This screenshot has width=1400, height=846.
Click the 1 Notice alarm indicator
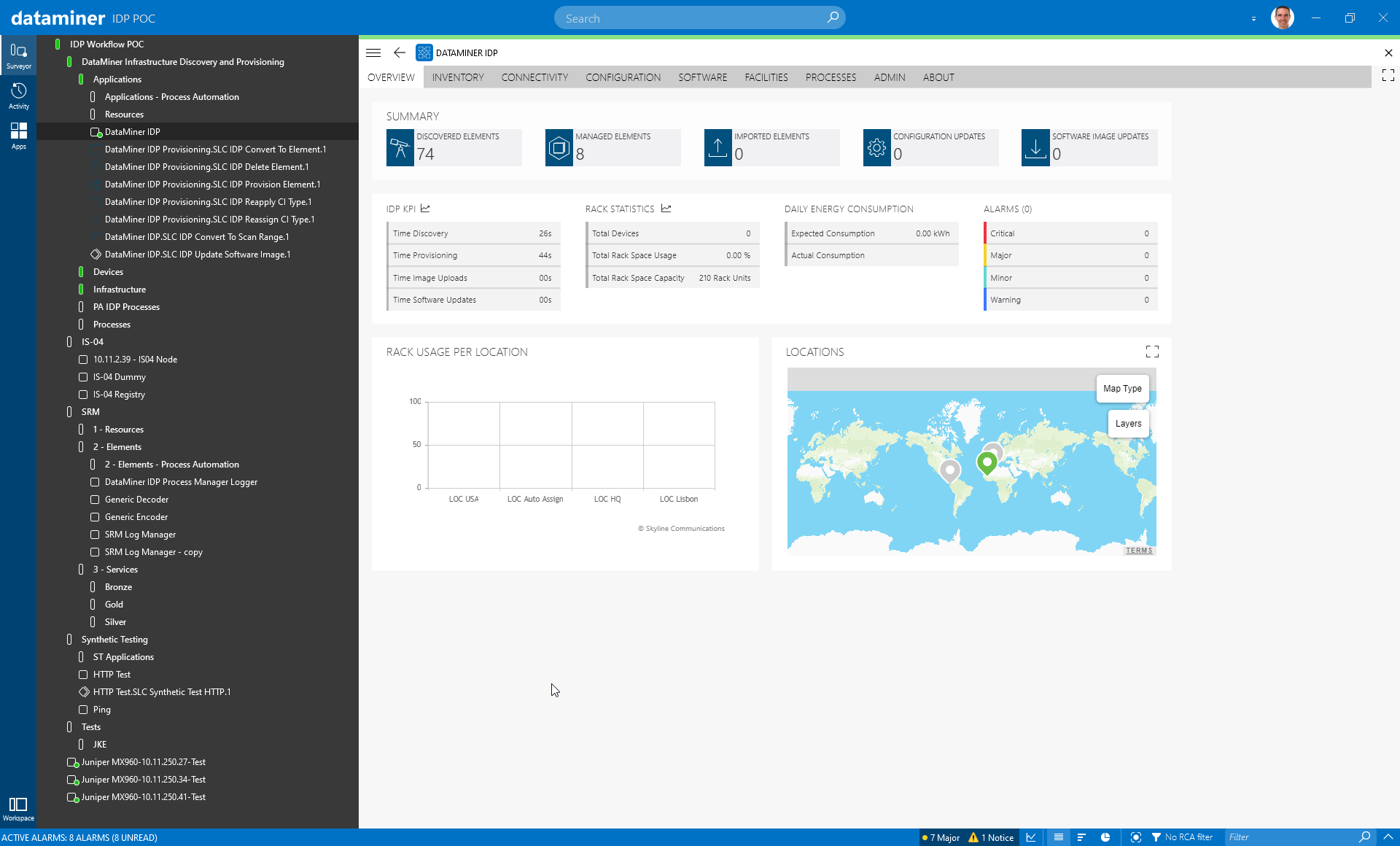(992, 837)
